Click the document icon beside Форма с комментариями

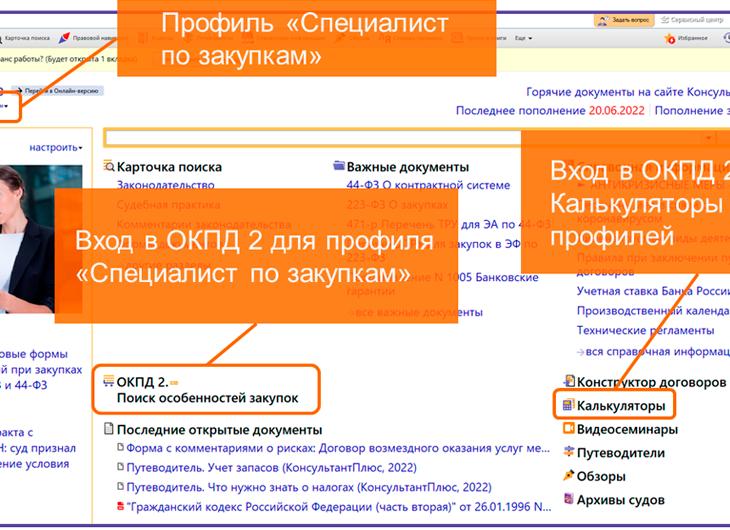click(120, 447)
